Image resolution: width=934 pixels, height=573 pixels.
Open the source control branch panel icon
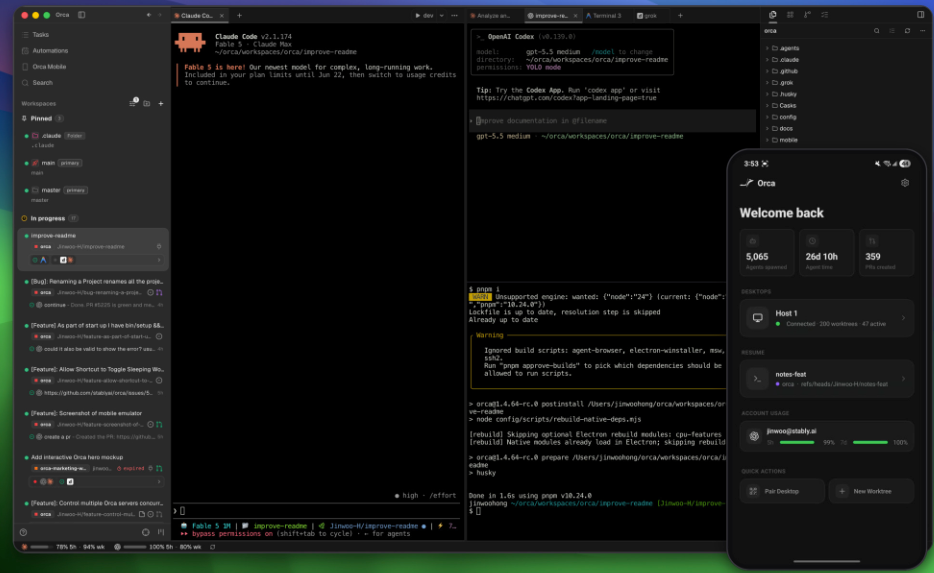pos(807,15)
